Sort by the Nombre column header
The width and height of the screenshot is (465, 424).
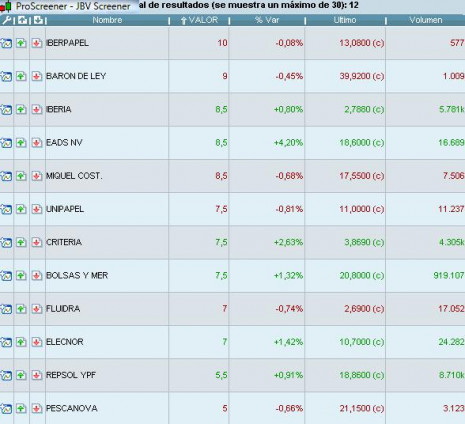click(x=107, y=20)
